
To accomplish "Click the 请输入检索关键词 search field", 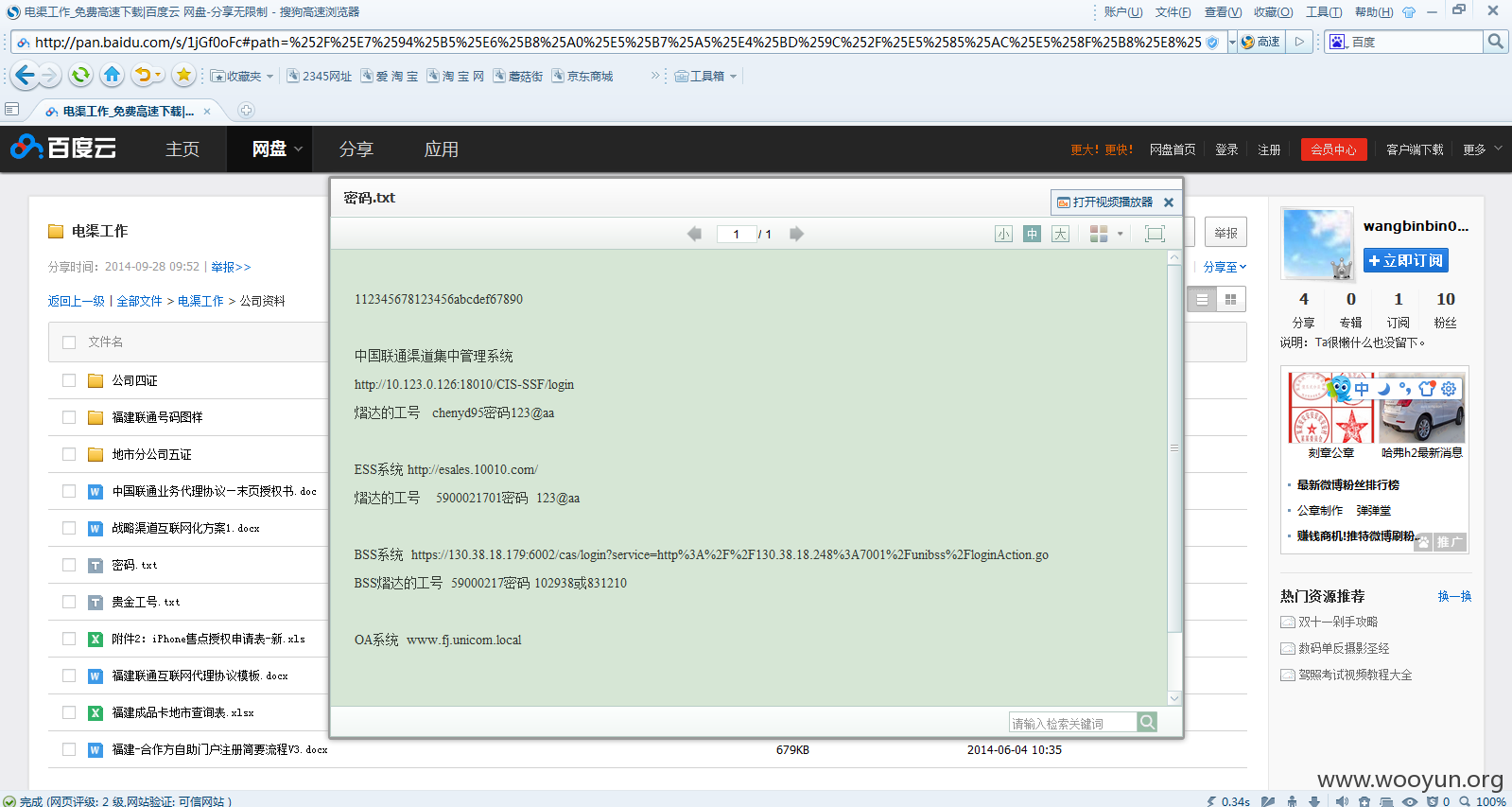I will (x=1072, y=723).
